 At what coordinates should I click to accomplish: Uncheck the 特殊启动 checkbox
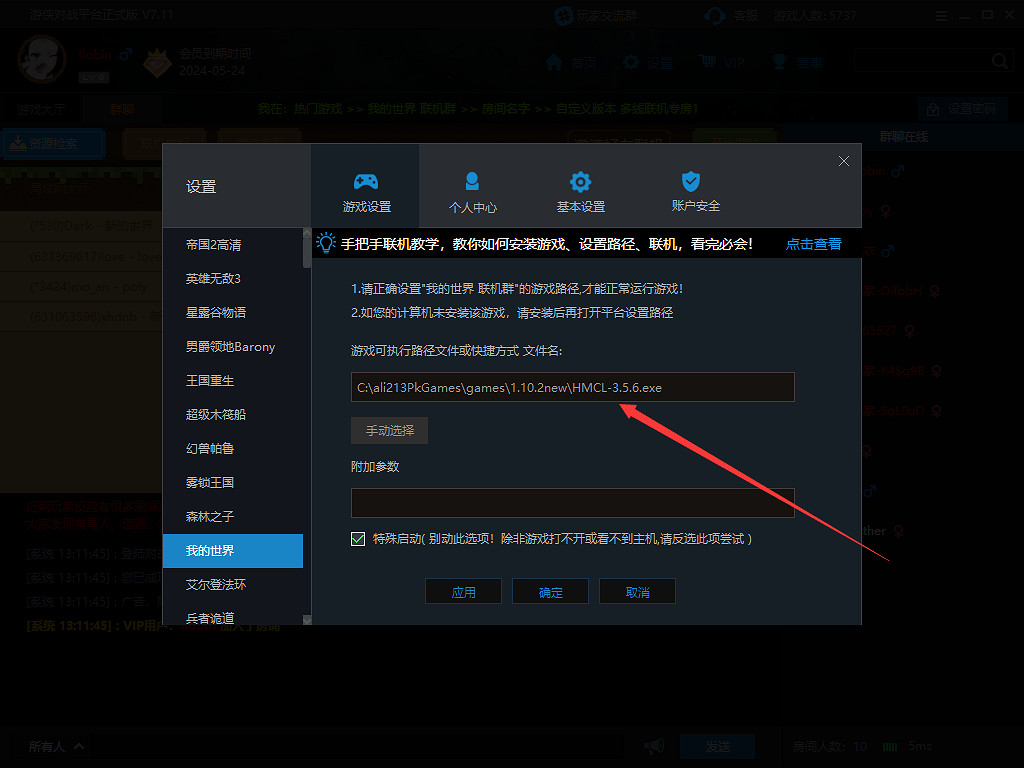pyautogui.click(x=358, y=539)
